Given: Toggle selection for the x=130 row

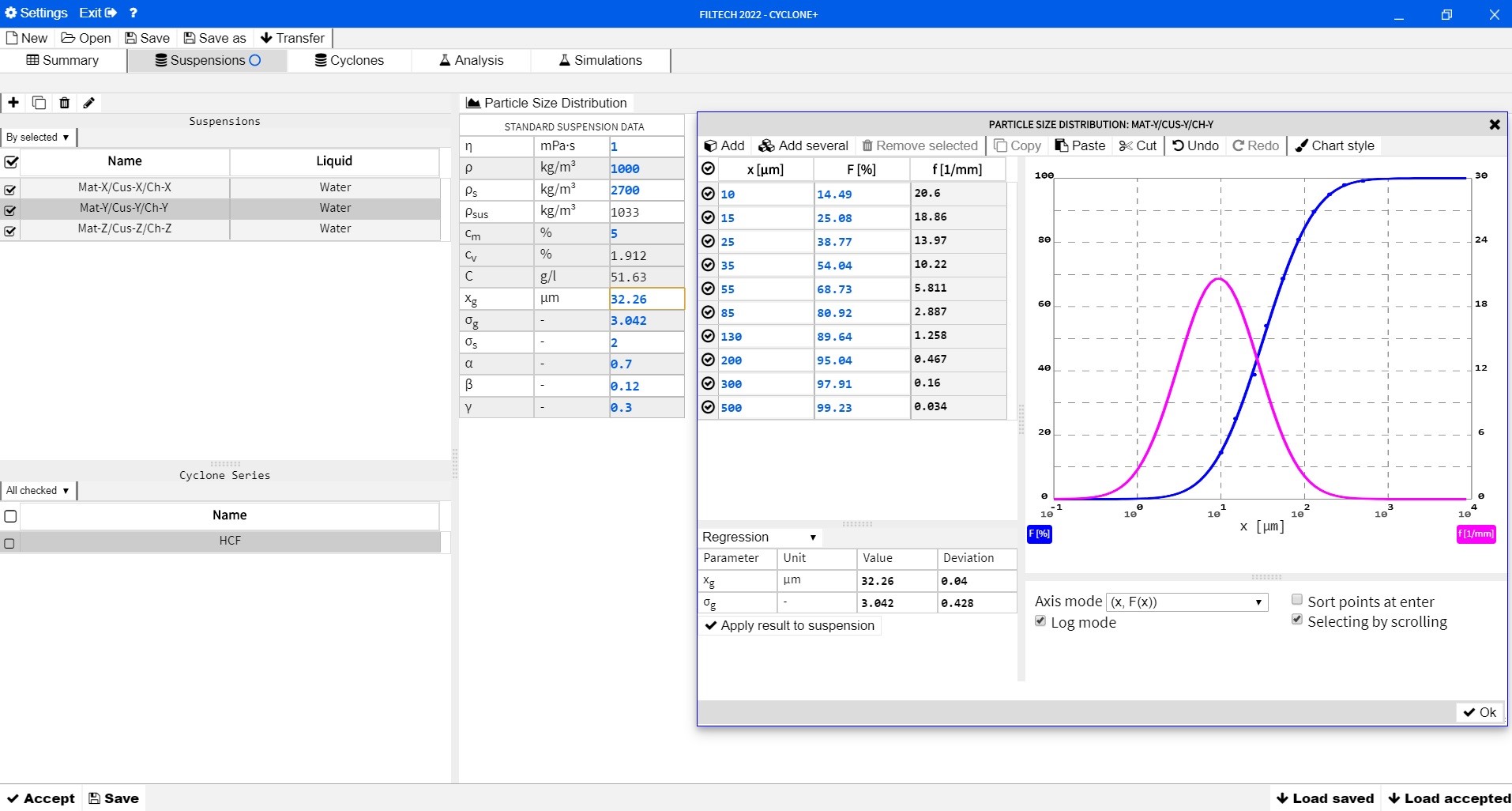Looking at the screenshot, I should tap(708, 336).
